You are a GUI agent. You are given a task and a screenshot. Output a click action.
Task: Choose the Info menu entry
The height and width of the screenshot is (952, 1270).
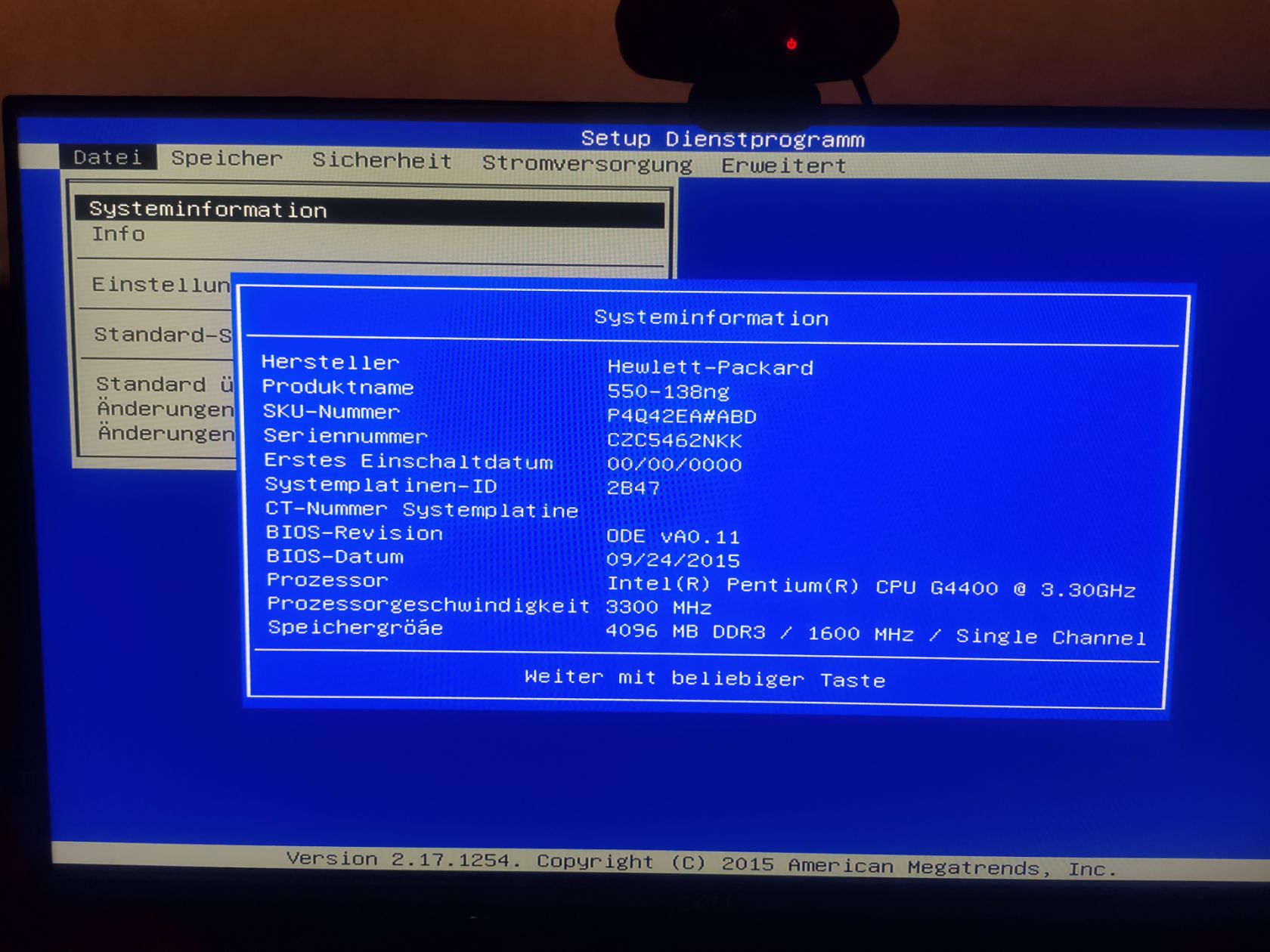point(119,234)
